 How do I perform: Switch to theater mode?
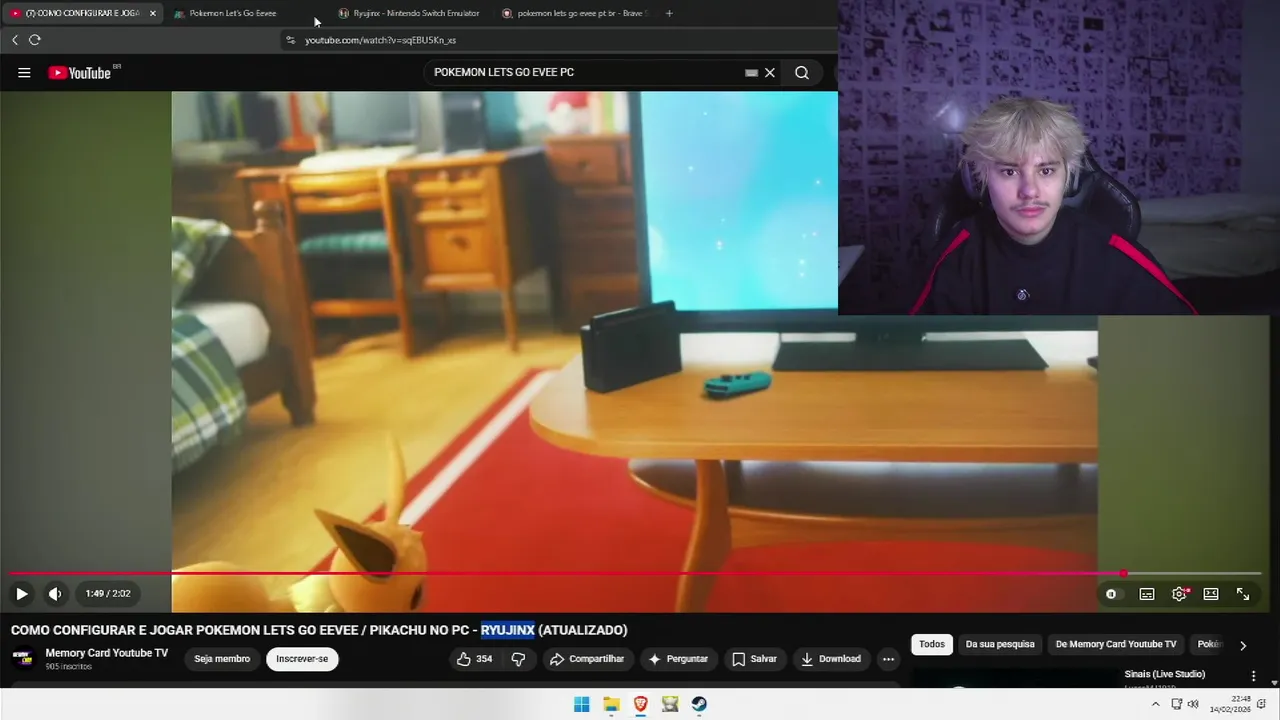pos(1211,594)
